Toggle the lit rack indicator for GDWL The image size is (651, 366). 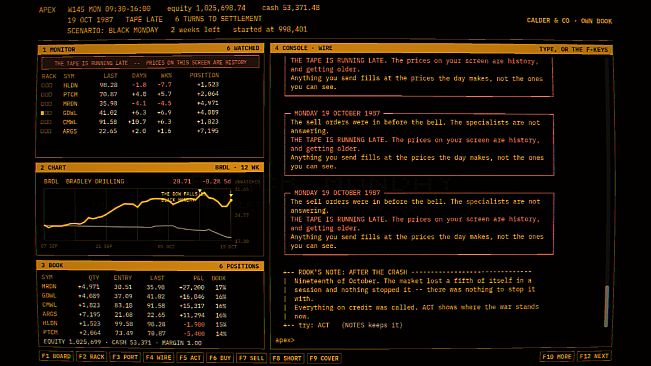[46, 113]
